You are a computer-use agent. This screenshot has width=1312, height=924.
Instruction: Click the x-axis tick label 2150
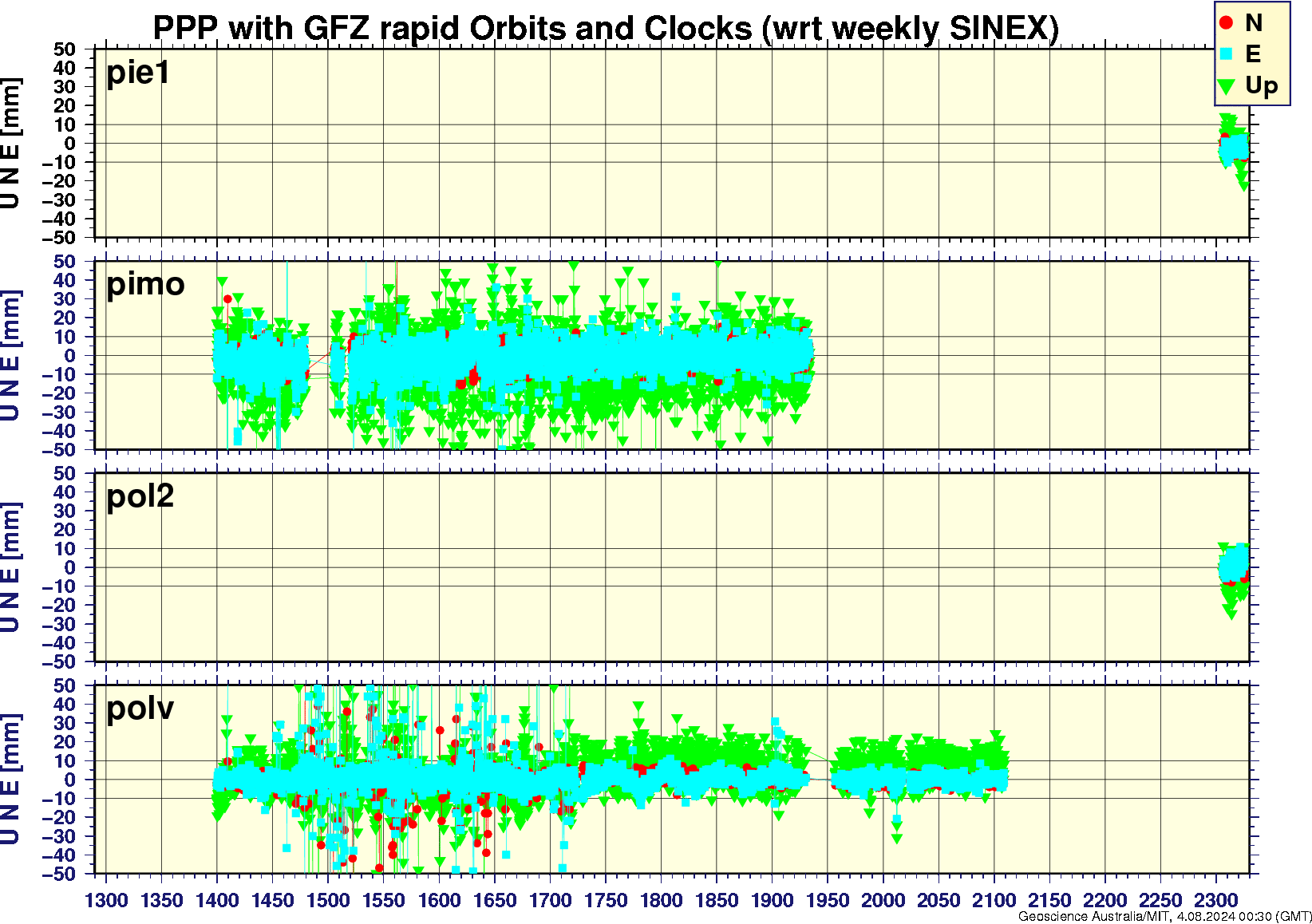1049,900
